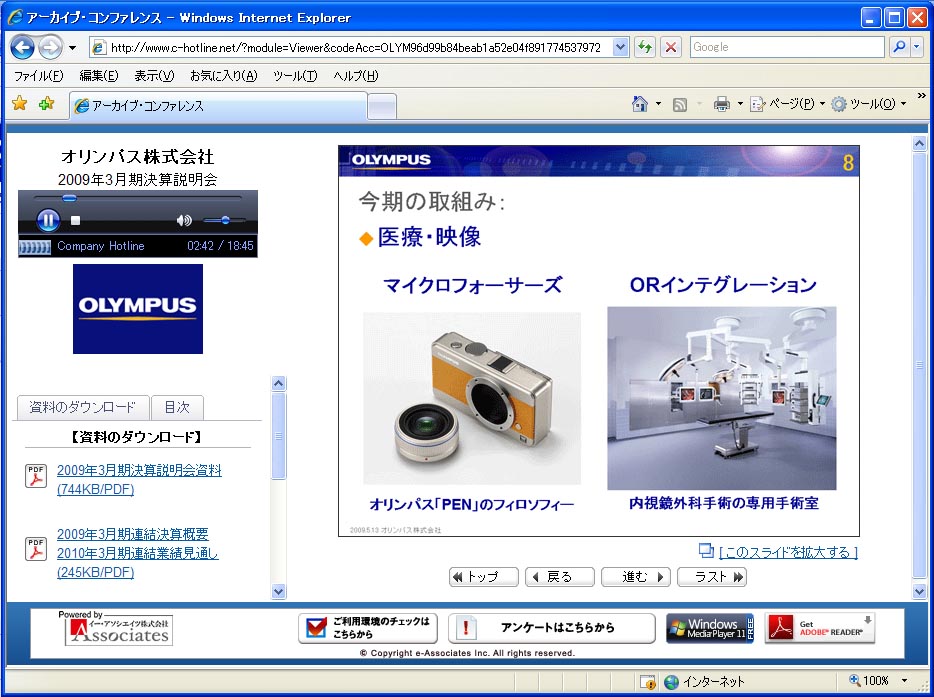Click the download panel scroll-down arrow
Image resolution: width=934 pixels, height=697 pixels.
(278, 591)
